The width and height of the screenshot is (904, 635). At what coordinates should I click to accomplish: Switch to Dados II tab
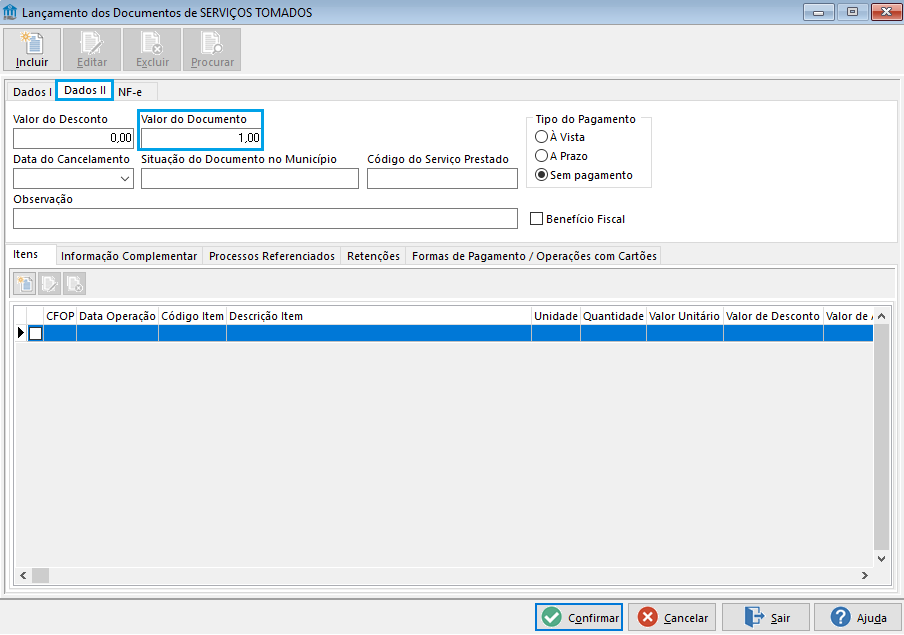pos(85,91)
